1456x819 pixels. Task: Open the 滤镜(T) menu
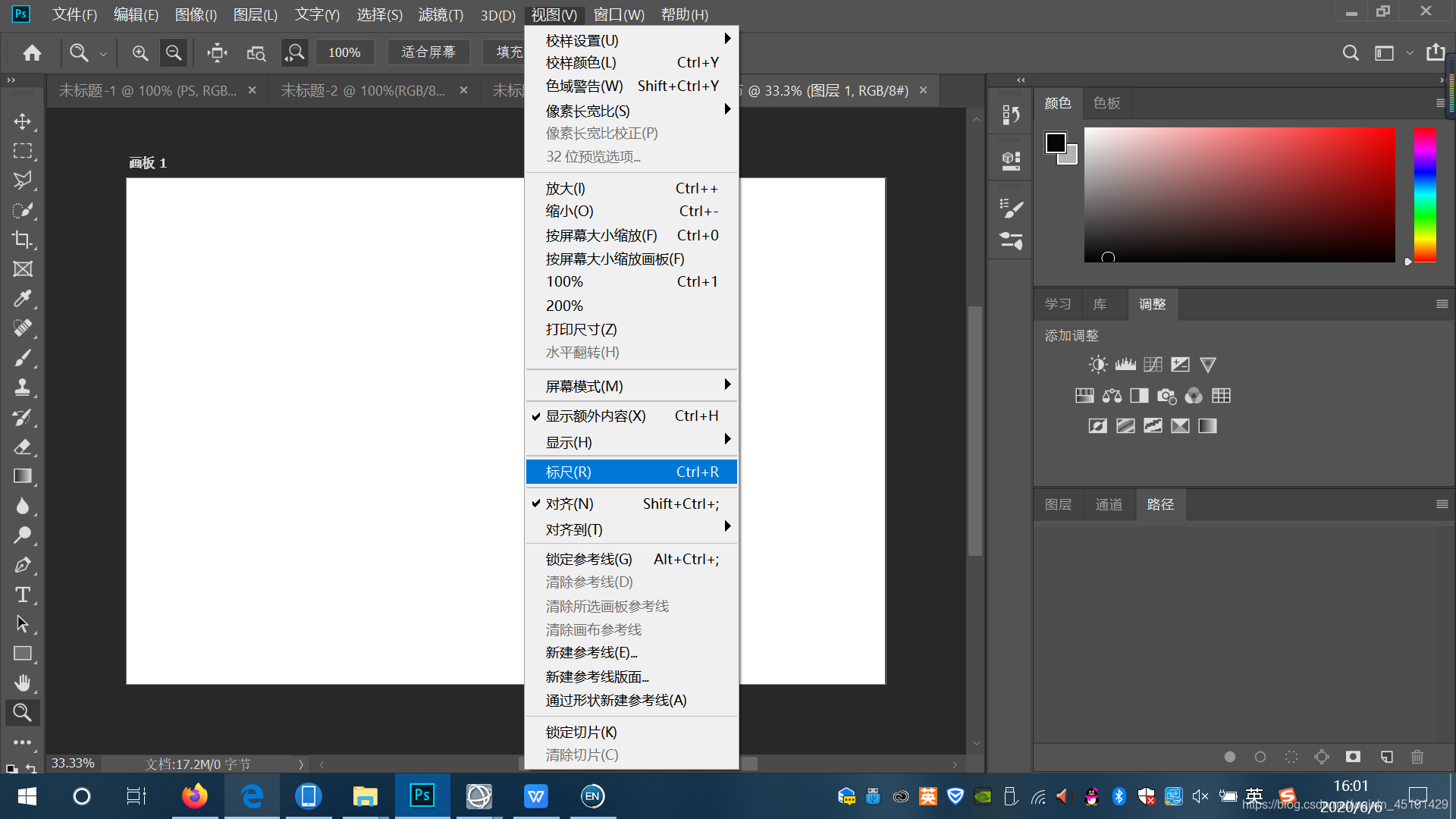click(440, 14)
